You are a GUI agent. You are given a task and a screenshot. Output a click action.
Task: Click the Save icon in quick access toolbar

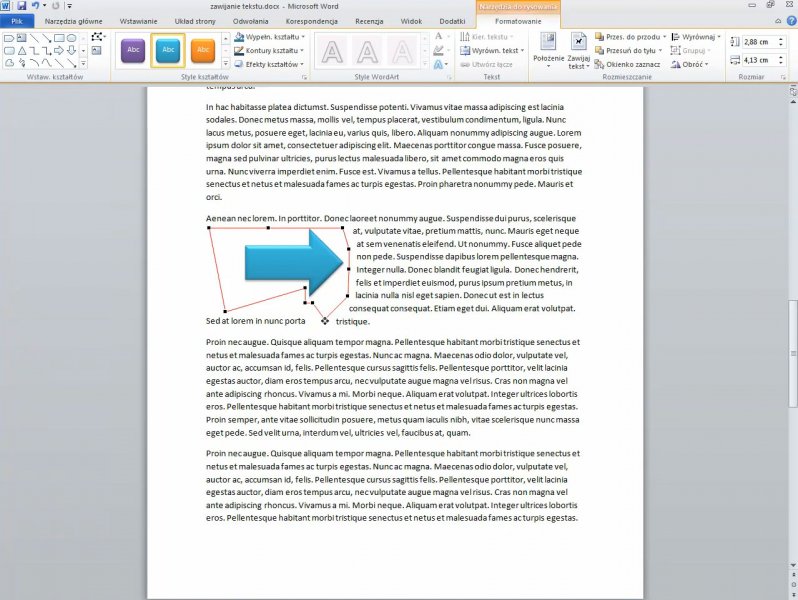click(x=20, y=6)
